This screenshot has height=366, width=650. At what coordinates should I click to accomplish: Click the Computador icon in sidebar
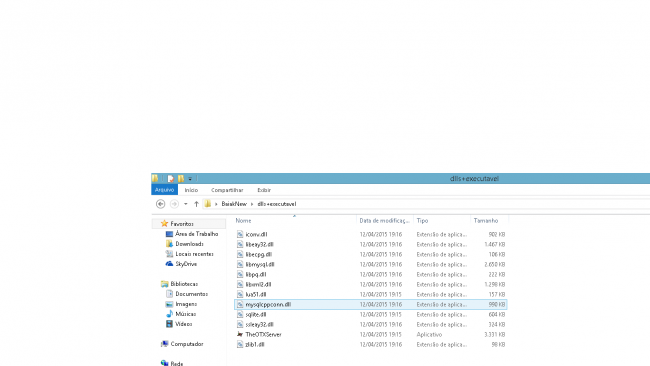tap(165, 344)
